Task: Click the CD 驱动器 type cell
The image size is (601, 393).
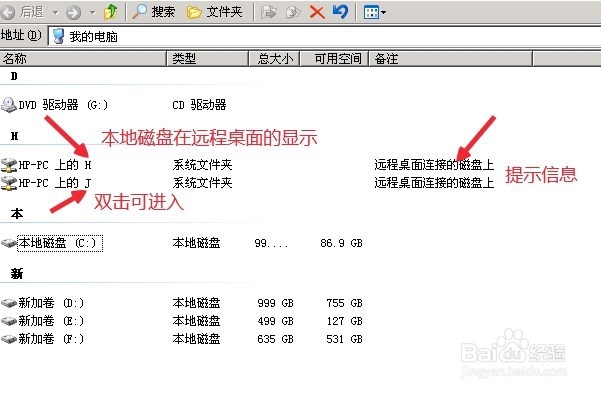Action: tap(199, 105)
